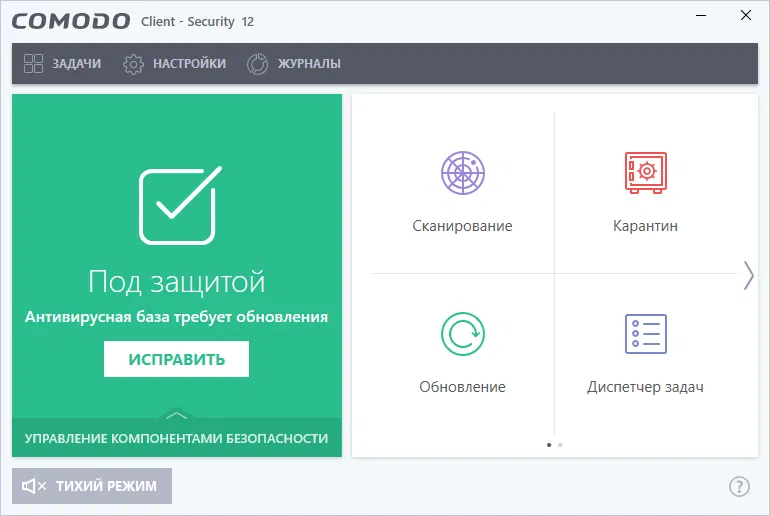
Task: Click the upward chevron above the security components bar
Action: pos(176,415)
